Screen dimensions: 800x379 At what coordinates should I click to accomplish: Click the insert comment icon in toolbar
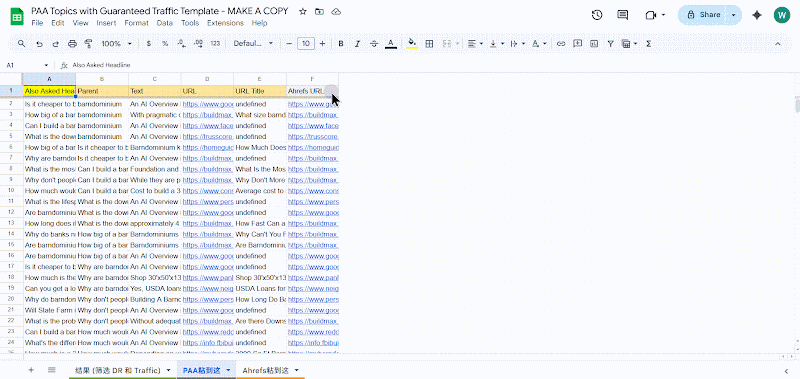(578, 44)
